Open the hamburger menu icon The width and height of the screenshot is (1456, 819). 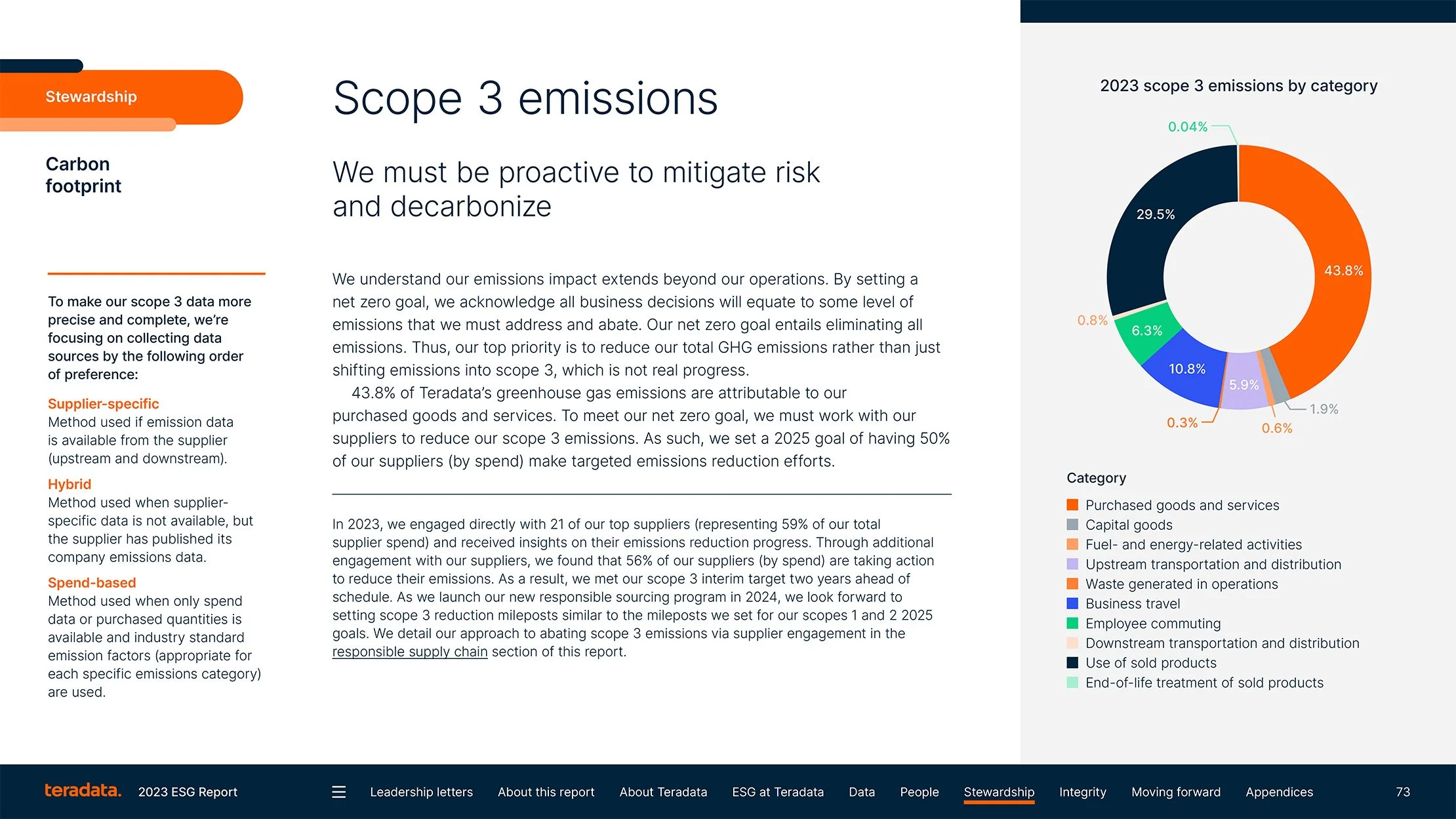pos(338,792)
